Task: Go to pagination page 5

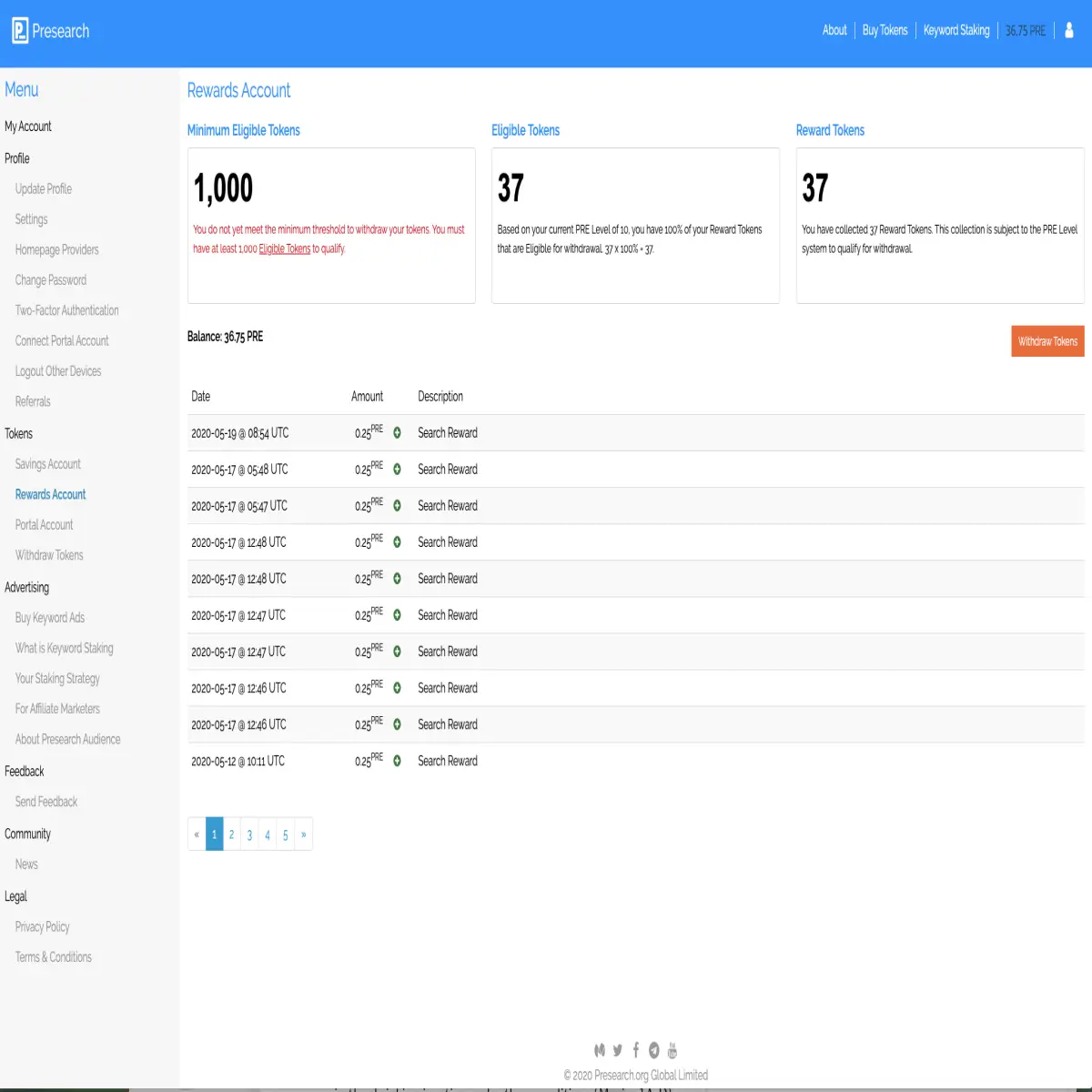Action: pyautogui.click(x=286, y=834)
